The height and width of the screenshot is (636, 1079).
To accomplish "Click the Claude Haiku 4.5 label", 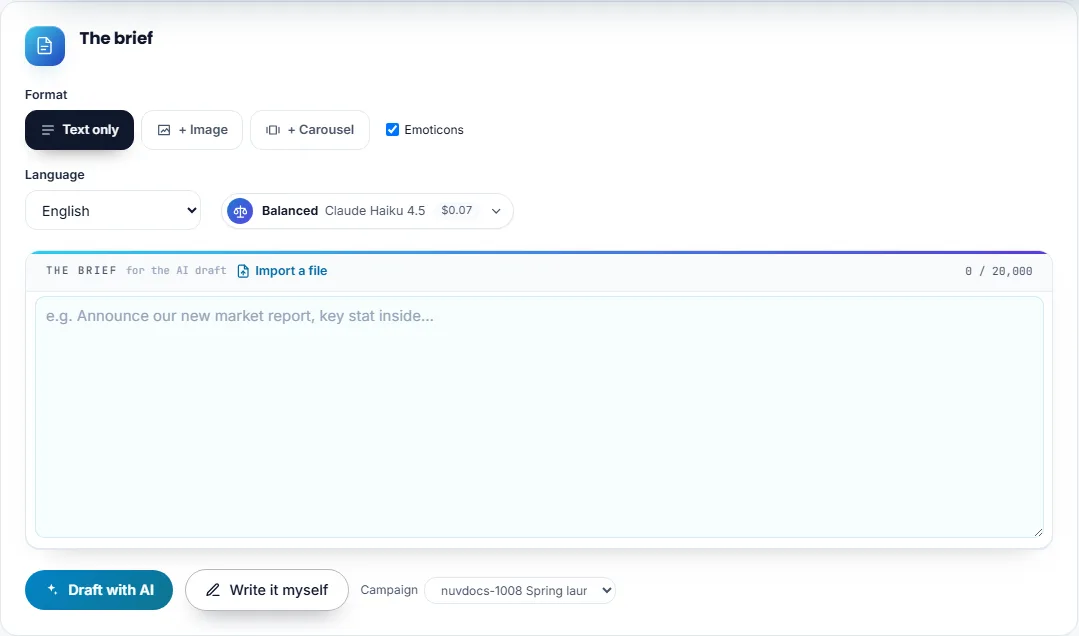I will point(375,211).
